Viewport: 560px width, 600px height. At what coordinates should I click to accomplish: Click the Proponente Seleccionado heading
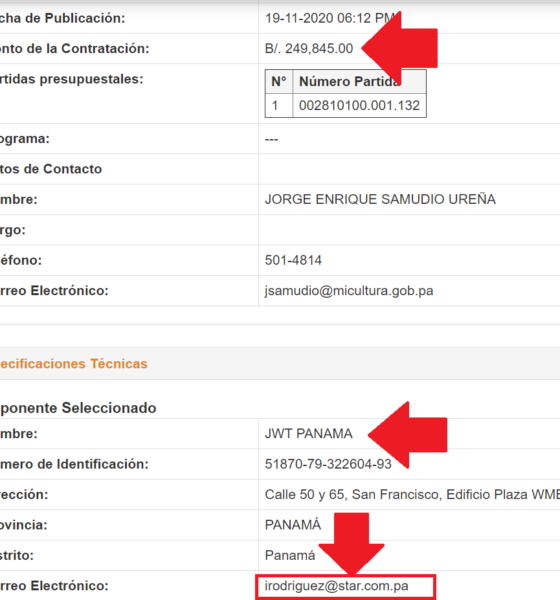tap(78, 408)
